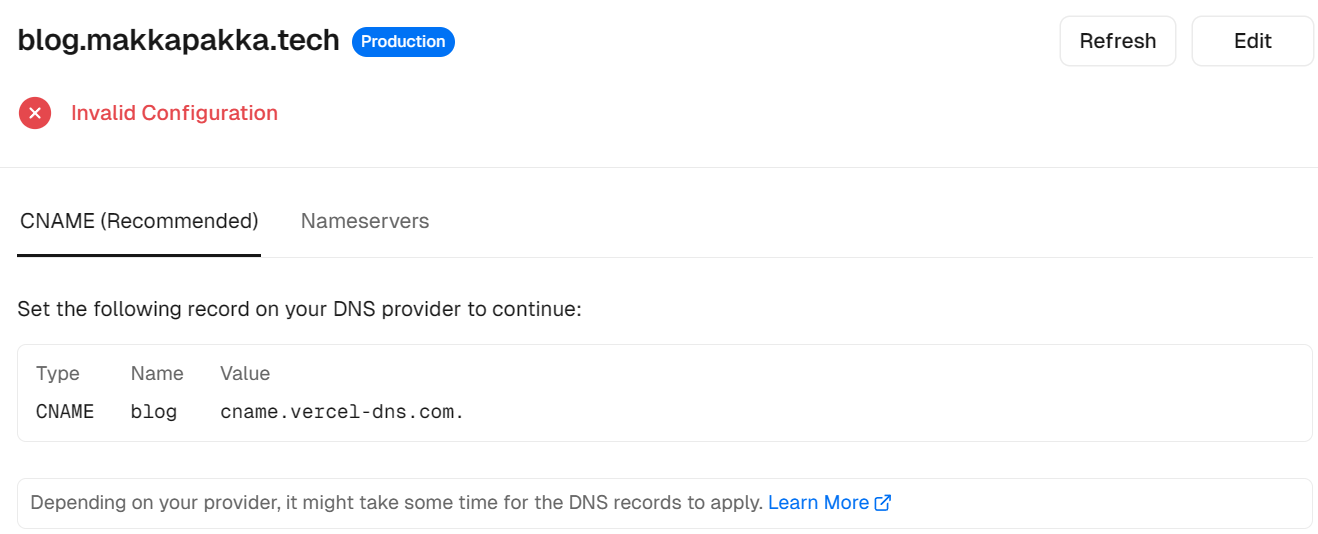Open the Edit domain button
Viewport: 1318px width, 534px height.
click(1252, 41)
